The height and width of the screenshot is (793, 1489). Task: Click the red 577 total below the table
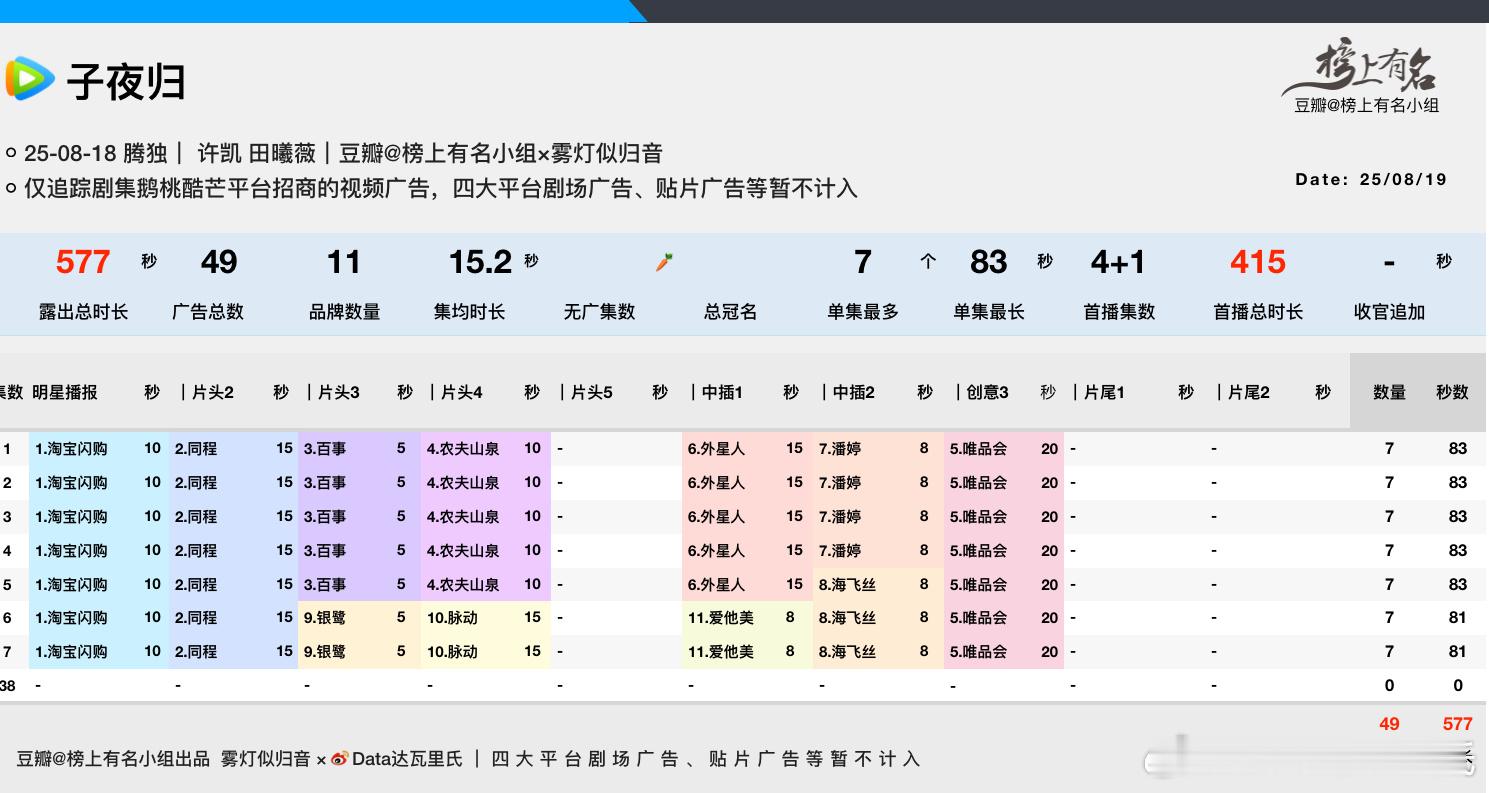click(x=1457, y=724)
